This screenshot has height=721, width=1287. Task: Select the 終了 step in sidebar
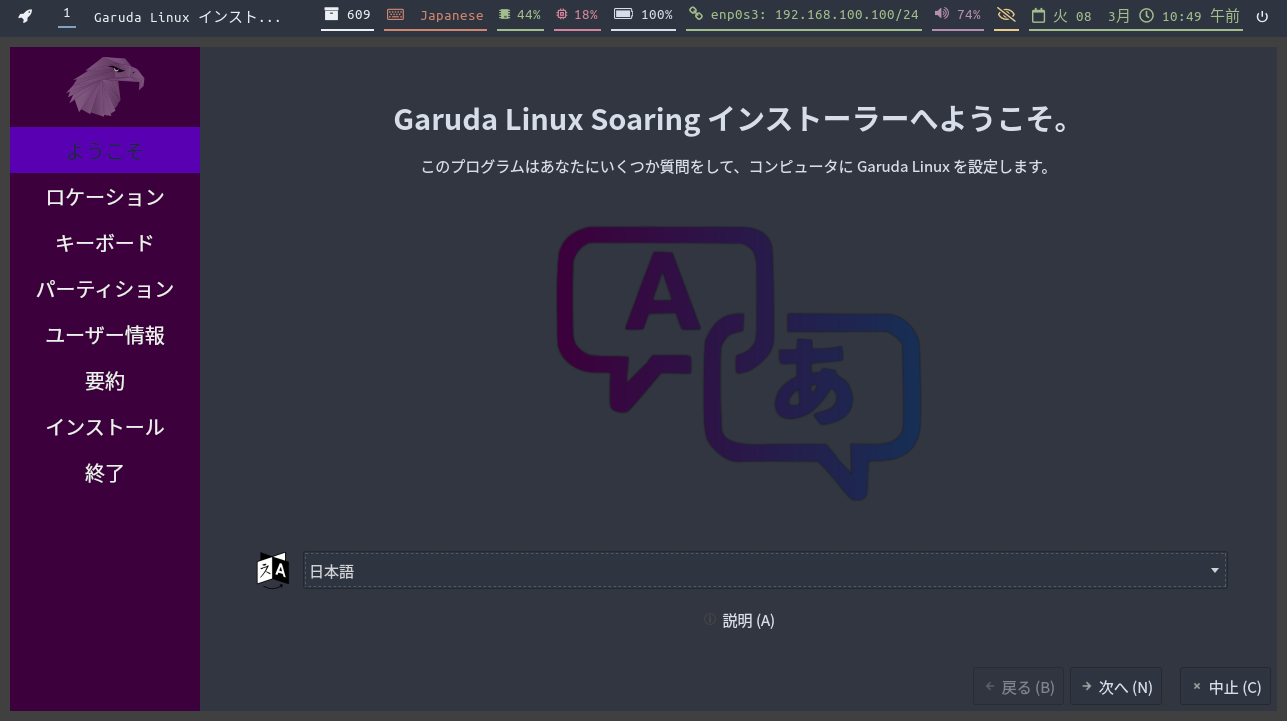point(105,473)
